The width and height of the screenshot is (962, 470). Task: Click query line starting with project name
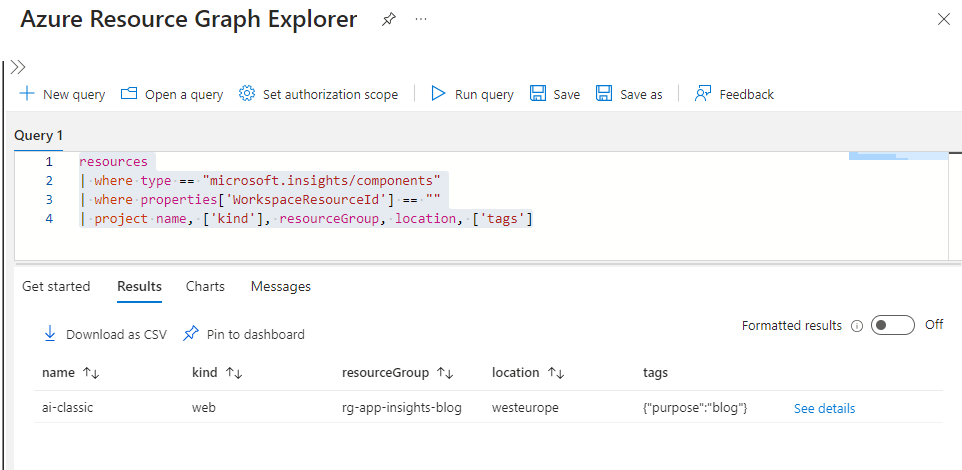306,218
